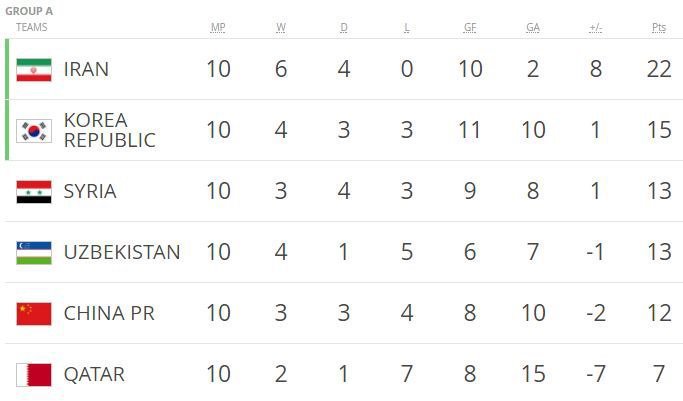Open the QATAR team page
This screenshot has height=401, width=683.
(x=94, y=374)
